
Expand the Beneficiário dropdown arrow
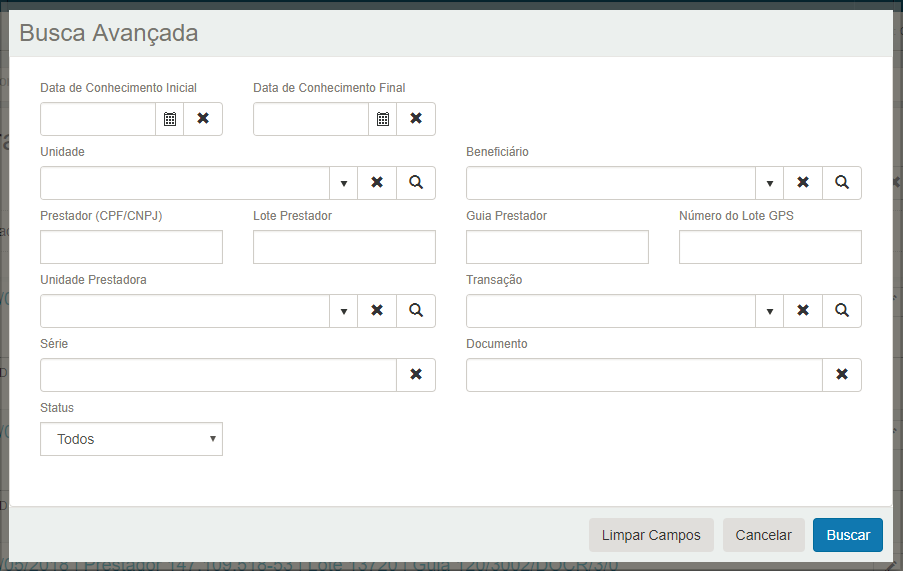(x=769, y=183)
